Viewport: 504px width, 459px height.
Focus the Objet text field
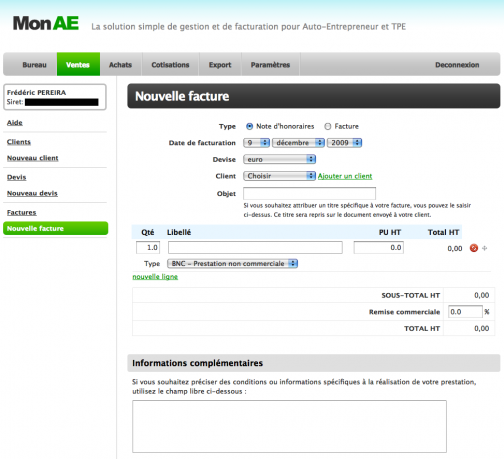[x=309, y=193]
